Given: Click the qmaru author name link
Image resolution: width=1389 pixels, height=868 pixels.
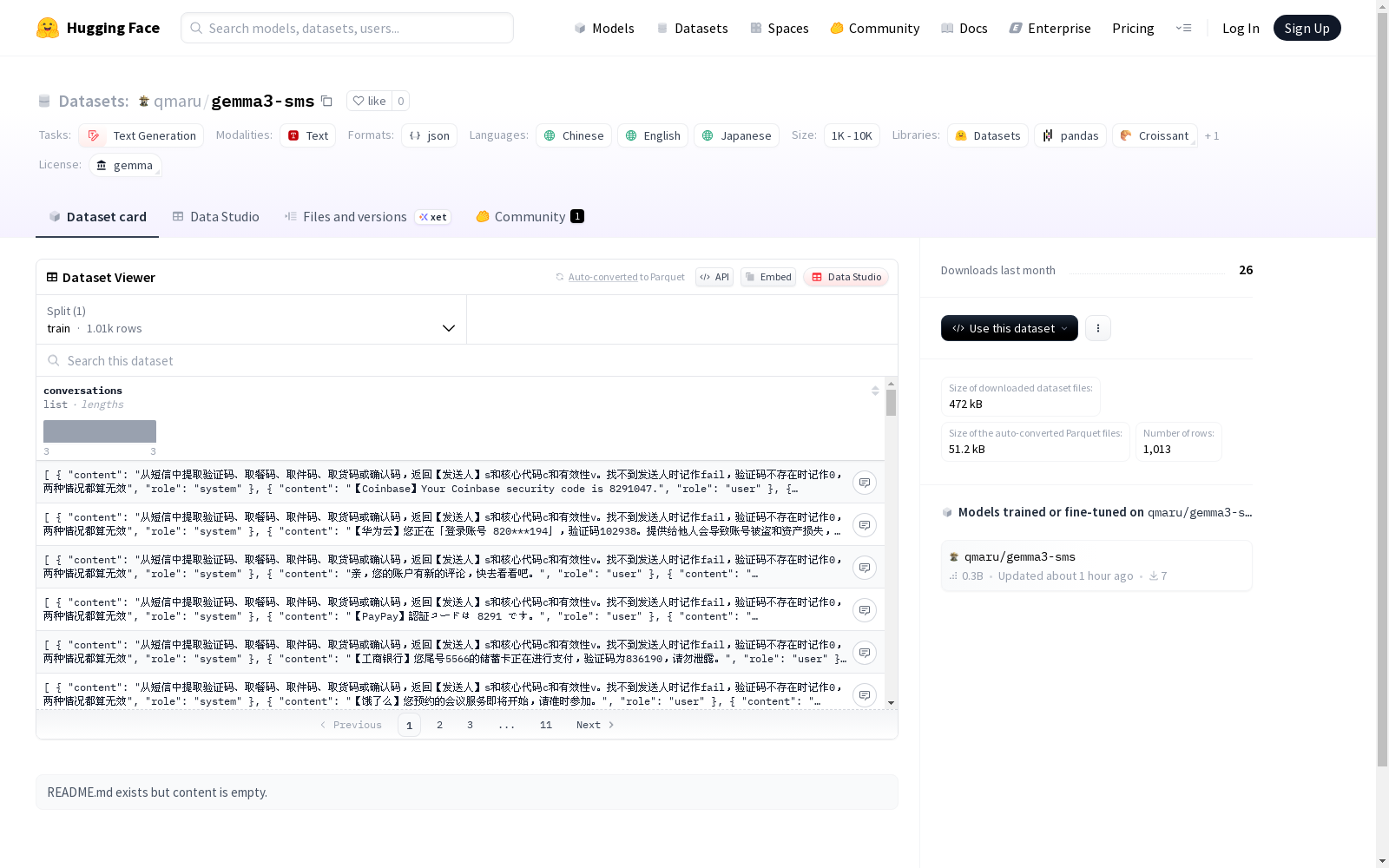Looking at the screenshot, I should 177,102.
